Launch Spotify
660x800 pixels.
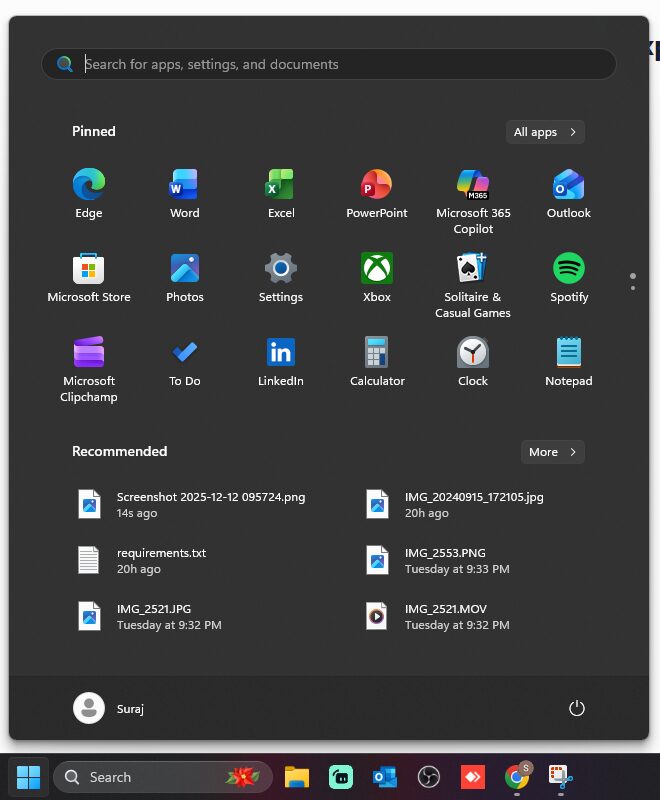(x=569, y=277)
